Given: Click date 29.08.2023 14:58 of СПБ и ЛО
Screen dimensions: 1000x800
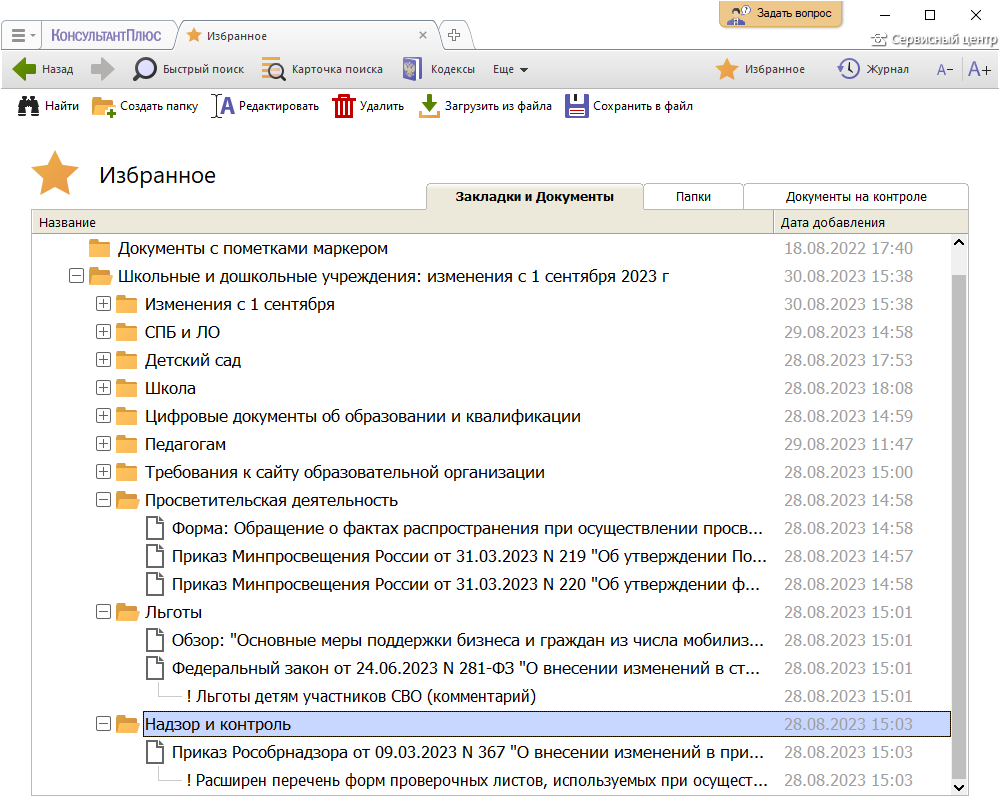Looking at the screenshot, I should tap(848, 332).
